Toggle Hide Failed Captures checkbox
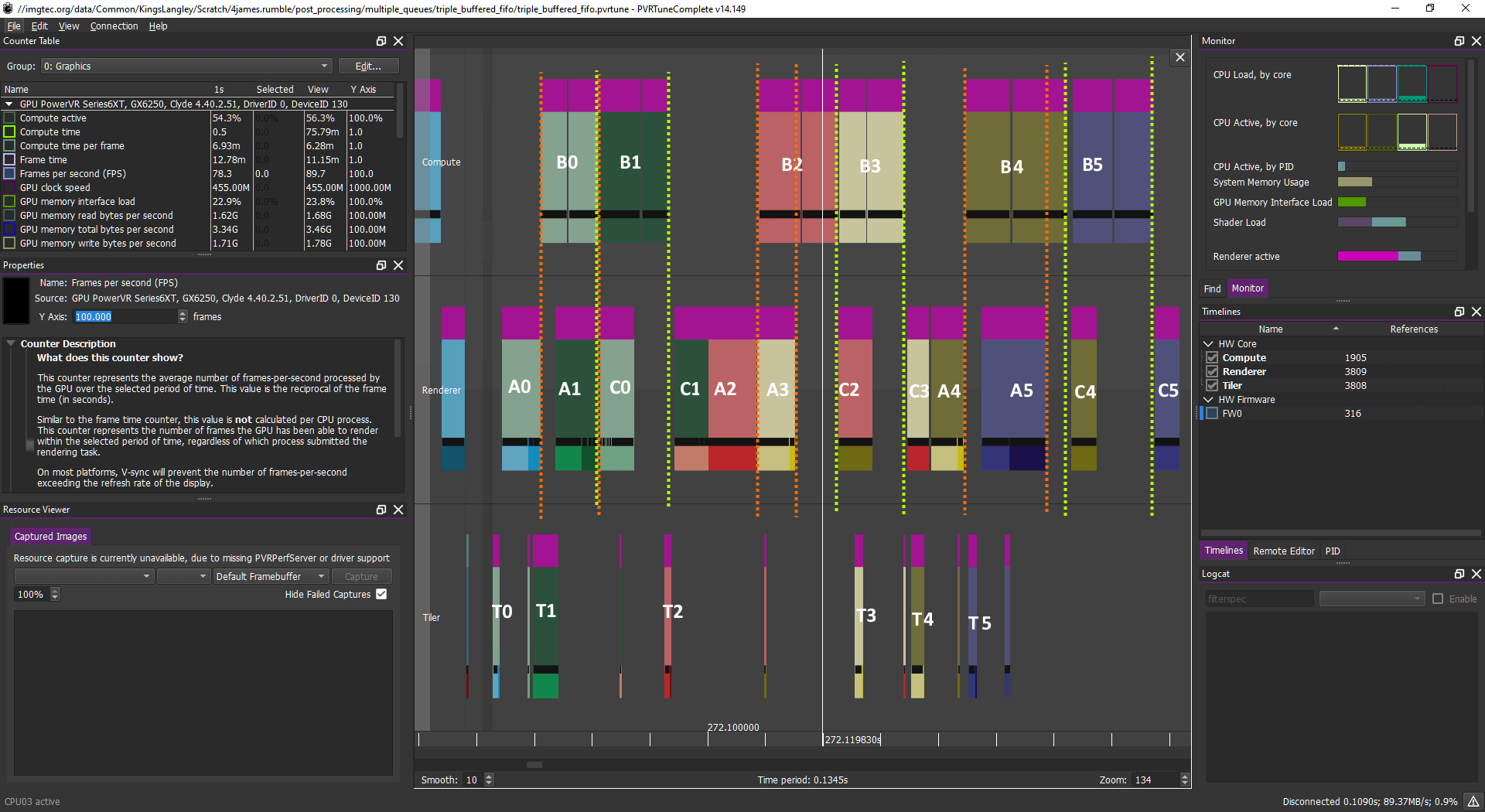Viewport: 1485px width, 812px height. pyautogui.click(x=381, y=595)
